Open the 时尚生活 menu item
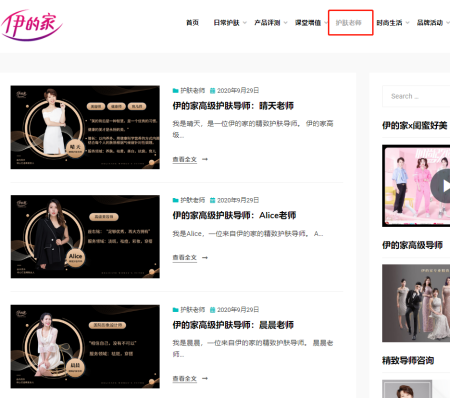The width and height of the screenshot is (450, 398). click(389, 23)
